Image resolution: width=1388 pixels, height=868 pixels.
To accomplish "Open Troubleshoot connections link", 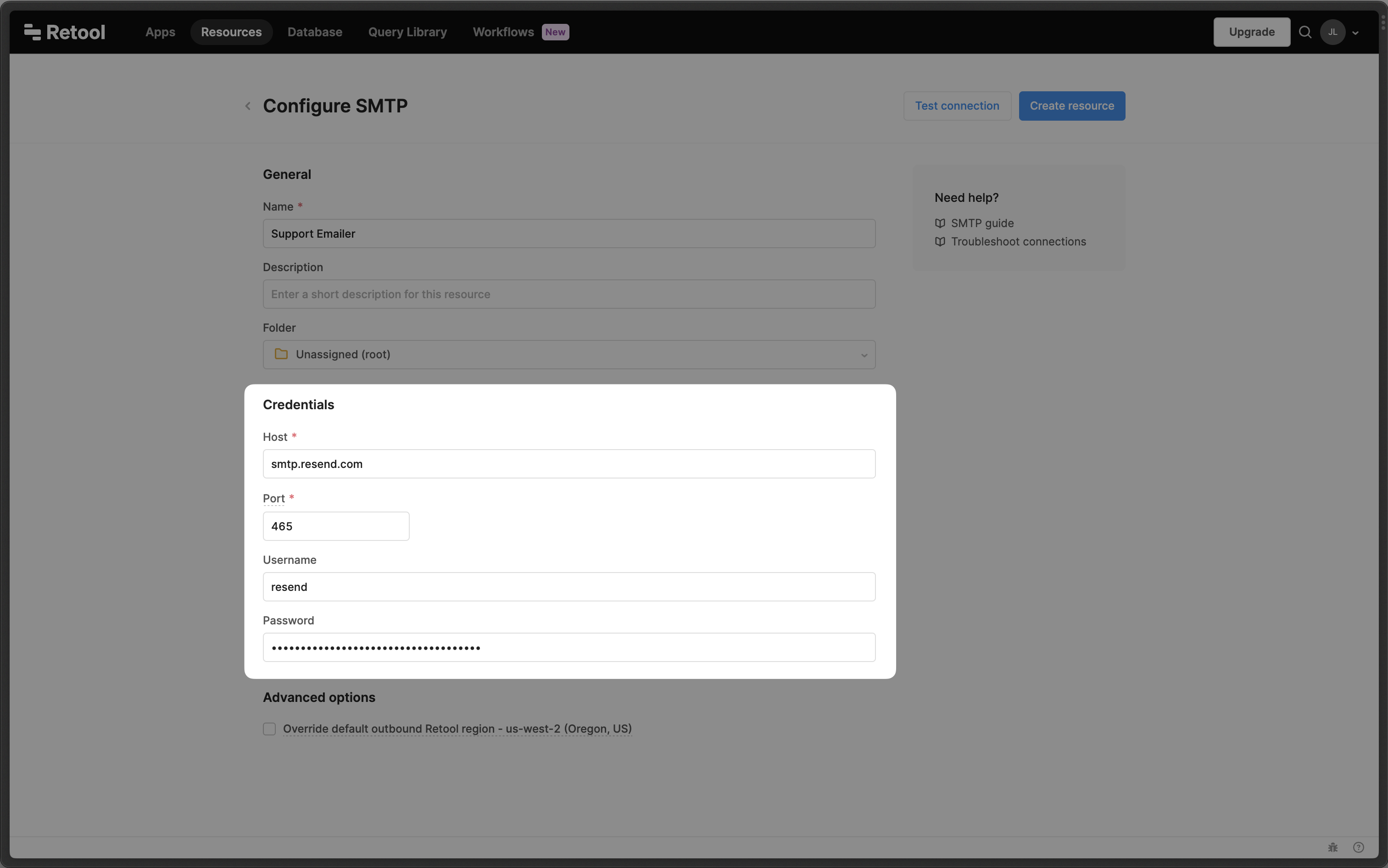I will pyautogui.click(x=1018, y=242).
